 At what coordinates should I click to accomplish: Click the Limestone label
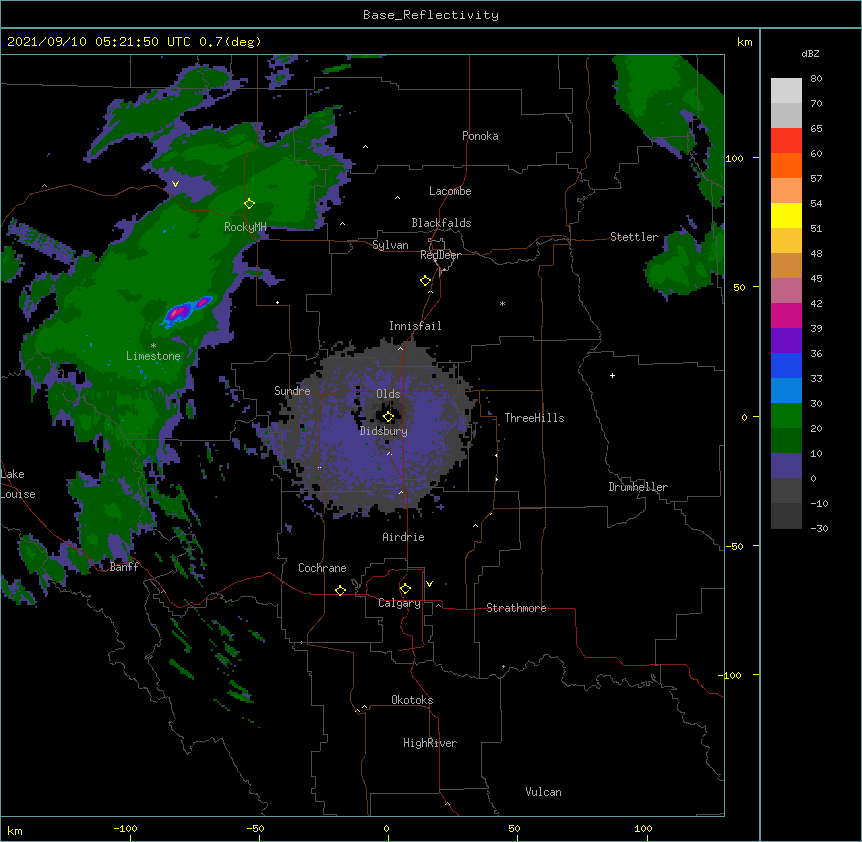[153, 356]
